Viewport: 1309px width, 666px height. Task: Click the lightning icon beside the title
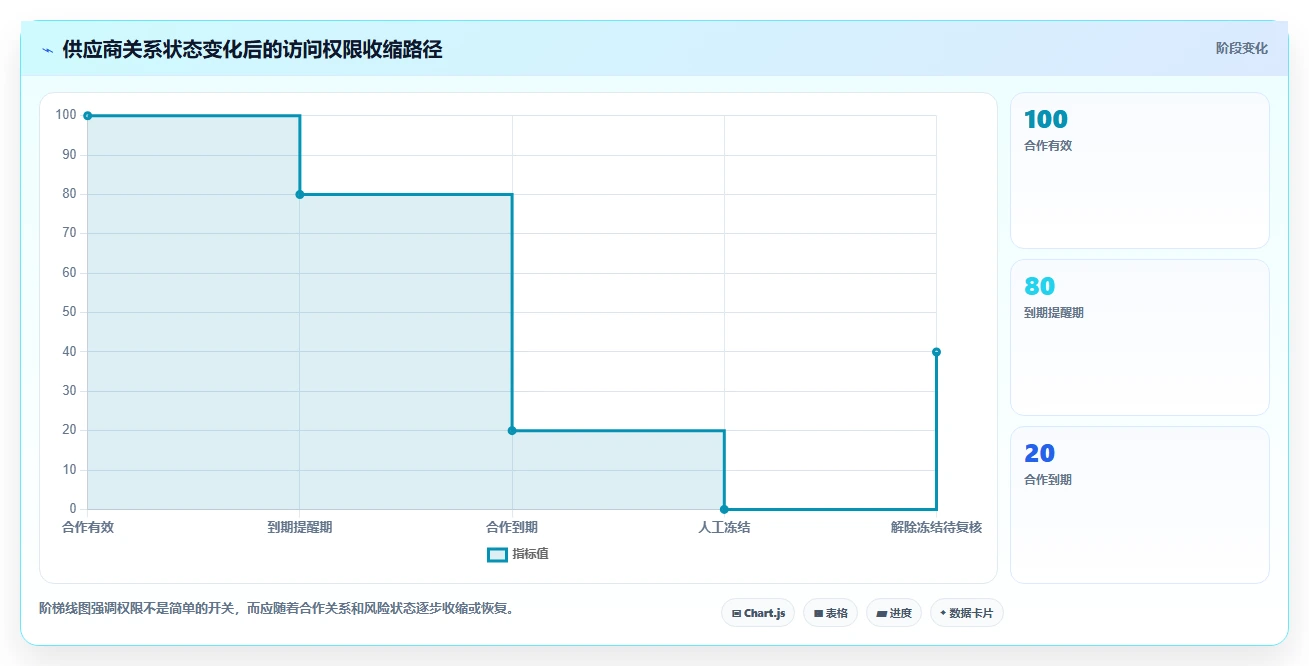coord(48,50)
